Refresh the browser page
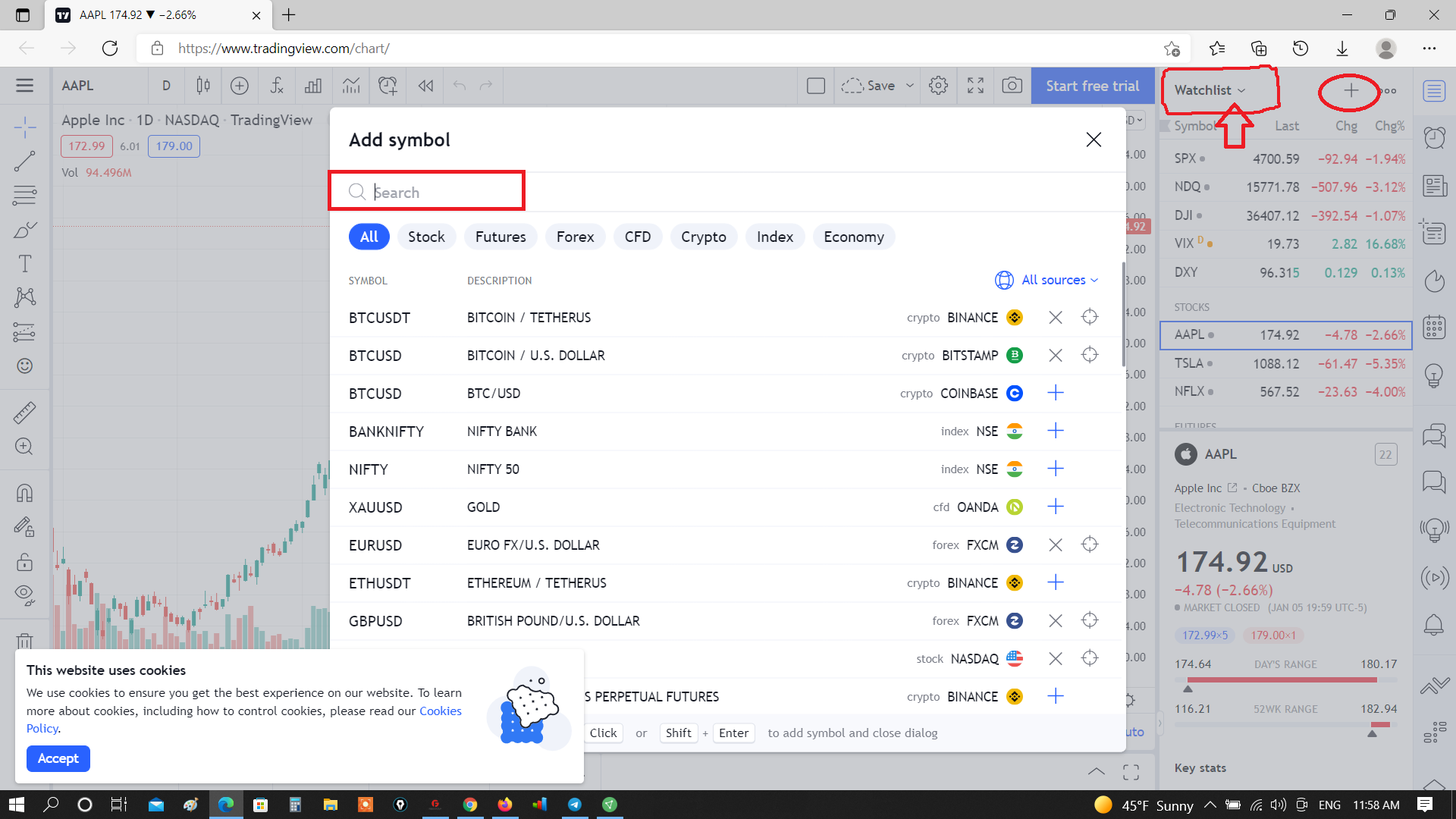This screenshot has height=819, width=1456. point(110,49)
